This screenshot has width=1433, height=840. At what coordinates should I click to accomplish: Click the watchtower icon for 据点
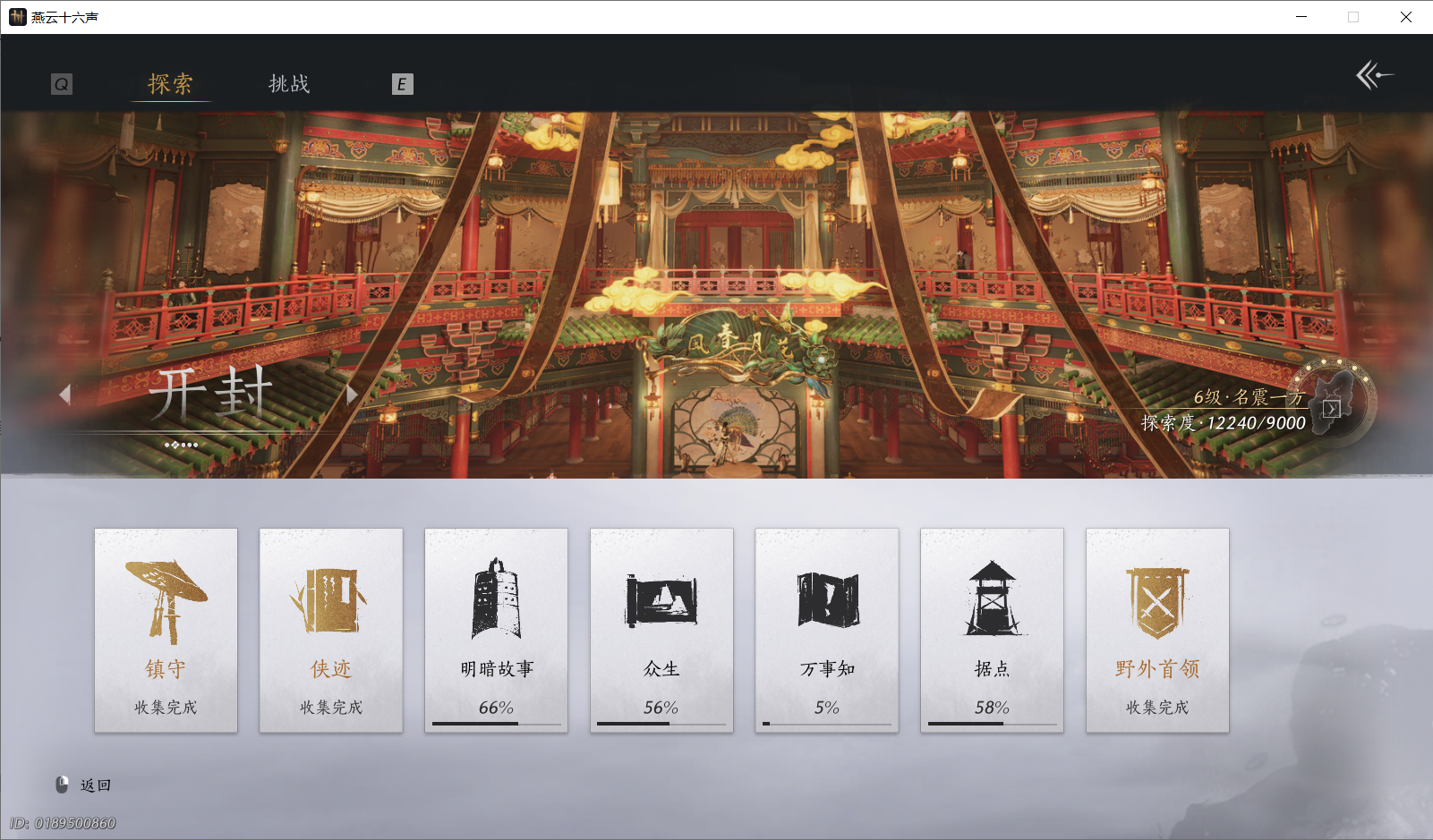click(x=992, y=598)
